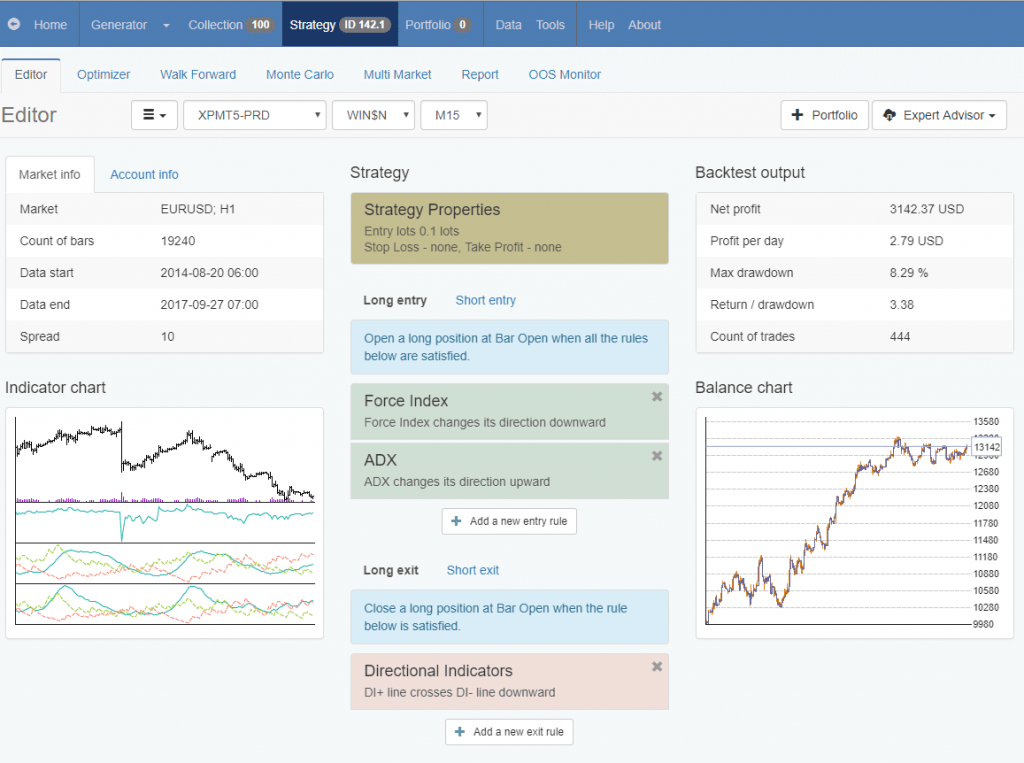Click the Expert Advisor cloud download icon
The width and height of the screenshot is (1024, 763).
pyautogui.click(x=889, y=115)
